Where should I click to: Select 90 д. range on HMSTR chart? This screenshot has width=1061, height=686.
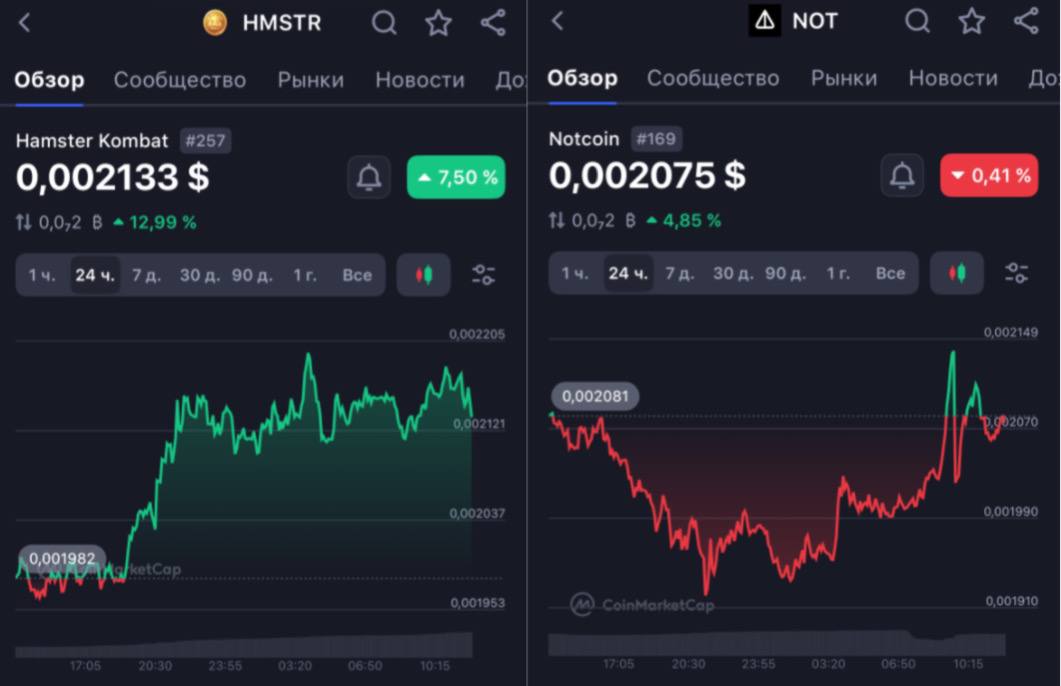click(252, 275)
